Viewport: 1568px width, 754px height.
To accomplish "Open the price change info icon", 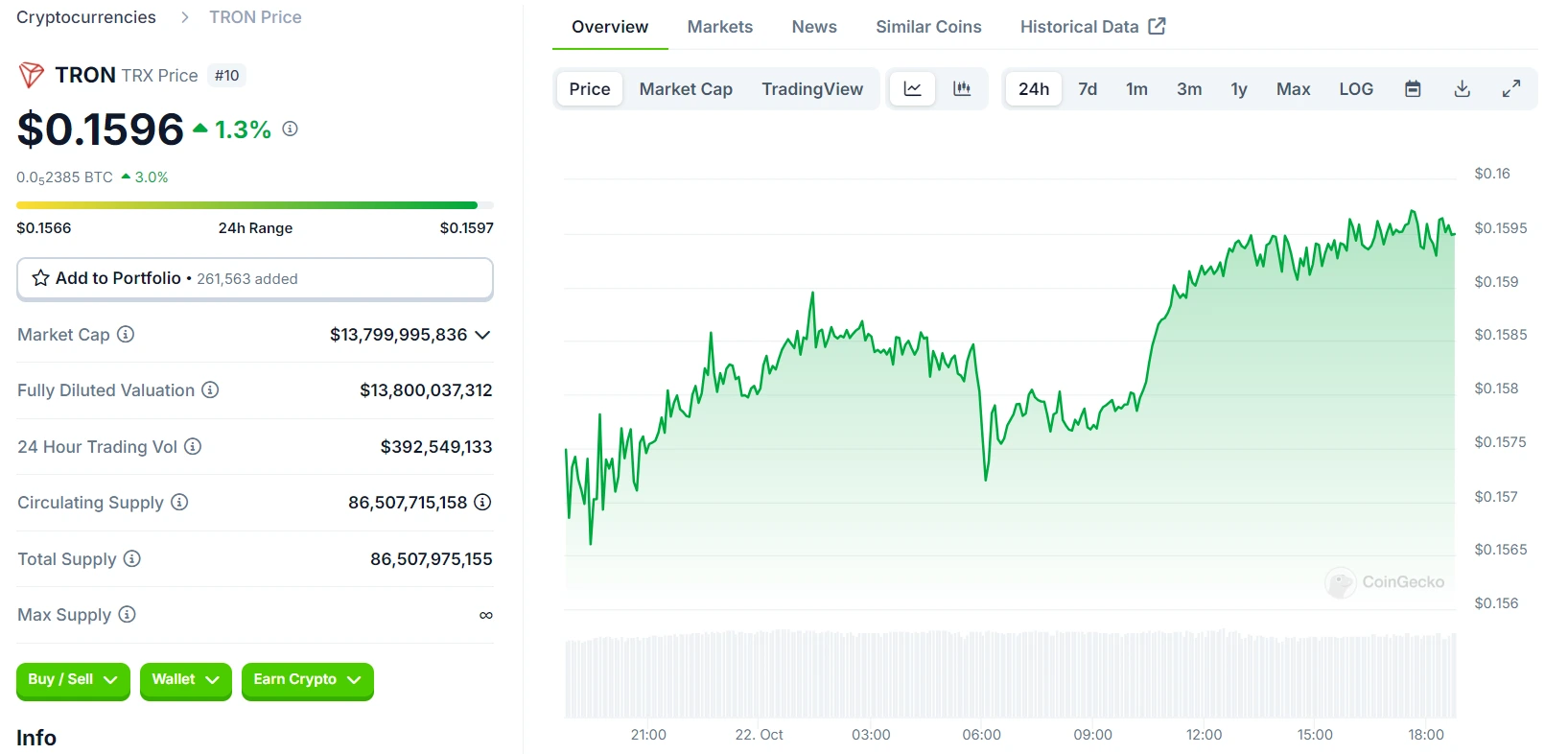I will pos(291,129).
